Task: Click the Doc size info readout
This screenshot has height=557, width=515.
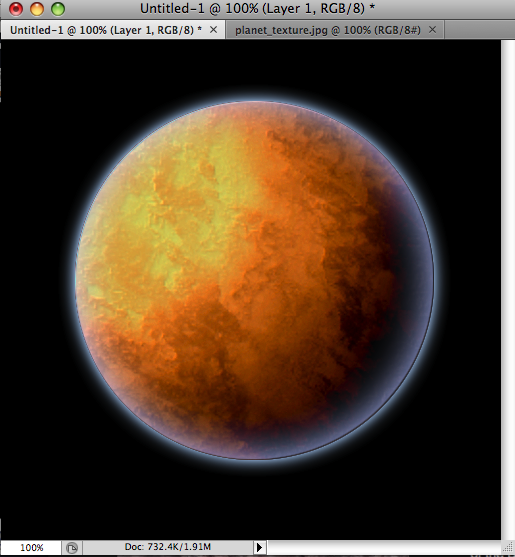Action: pos(168,547)
